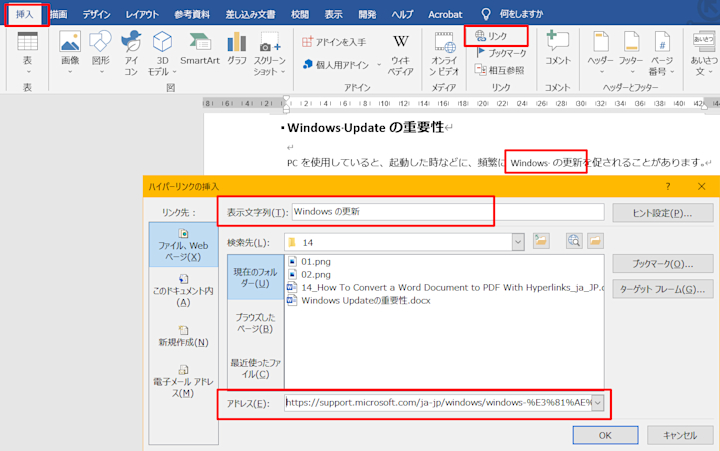Click the ウィキペディア add-in icon
The height and width of the screenshot is (451, 720).
[x=400, y=54]
